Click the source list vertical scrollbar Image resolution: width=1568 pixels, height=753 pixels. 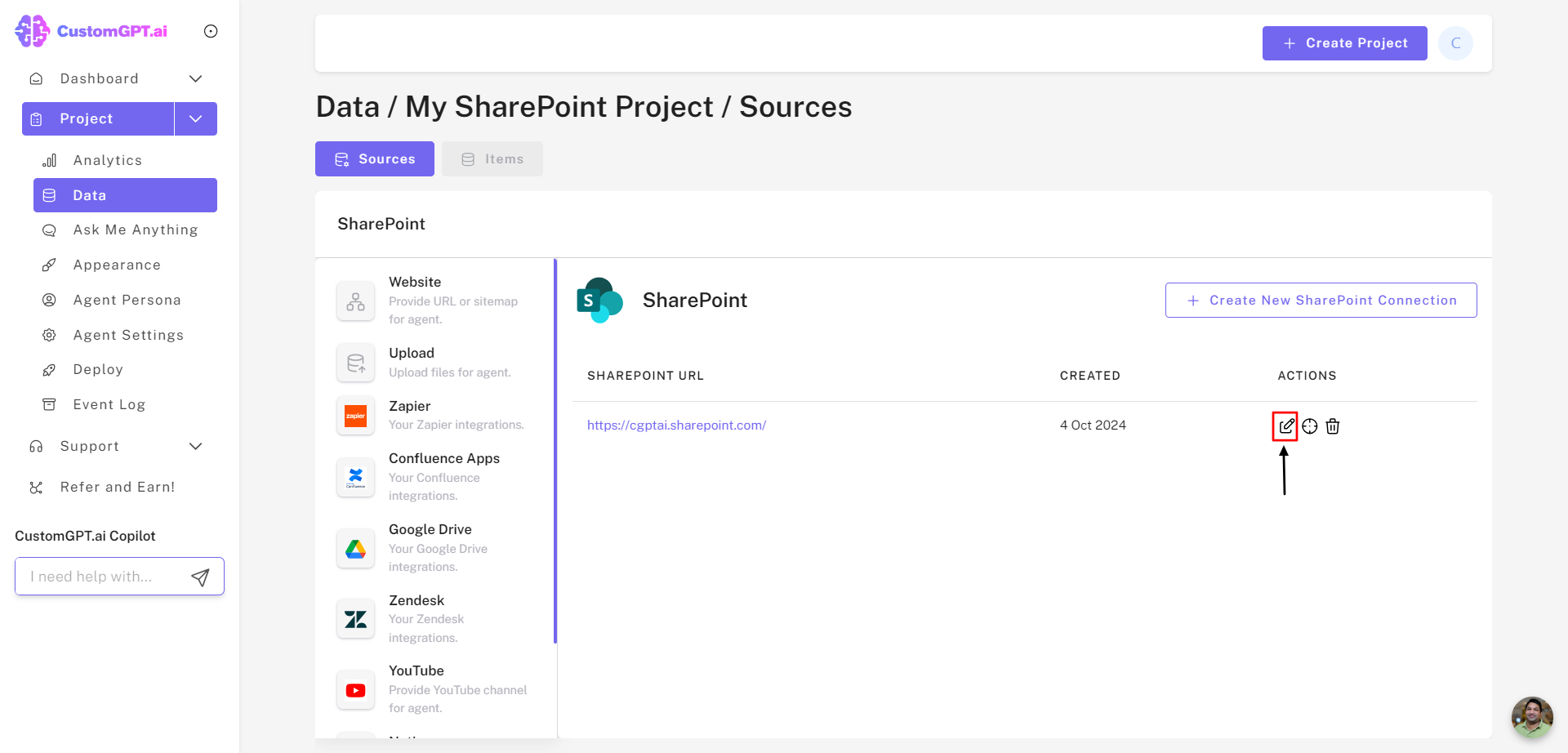(x=555, y=452)
